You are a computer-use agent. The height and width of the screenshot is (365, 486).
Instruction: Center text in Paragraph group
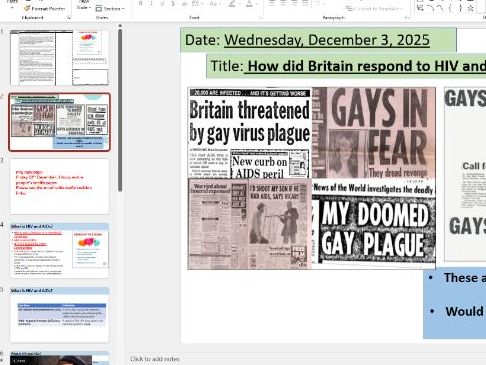pos(283,3)
